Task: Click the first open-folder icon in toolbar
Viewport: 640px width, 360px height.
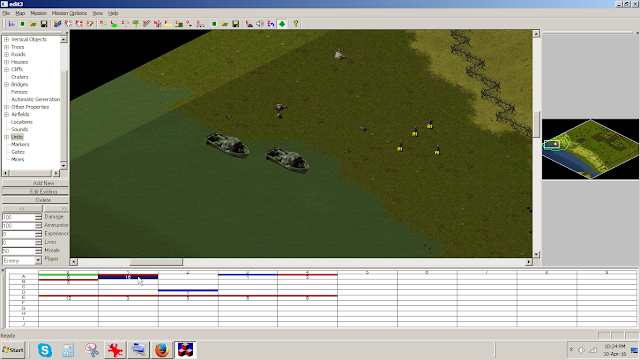Action: point(33,24)
